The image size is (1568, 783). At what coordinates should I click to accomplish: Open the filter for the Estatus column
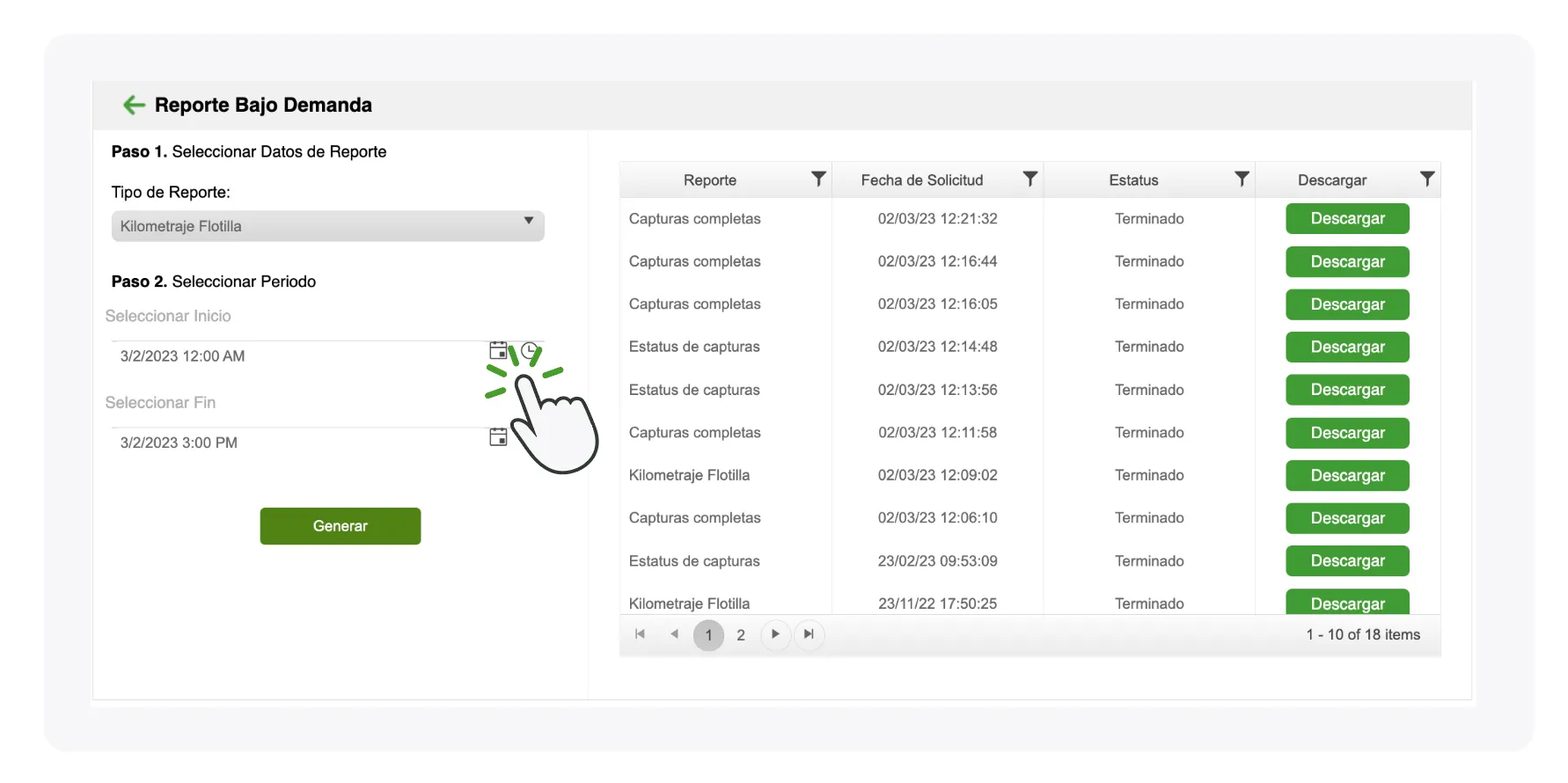(1242, 179)
